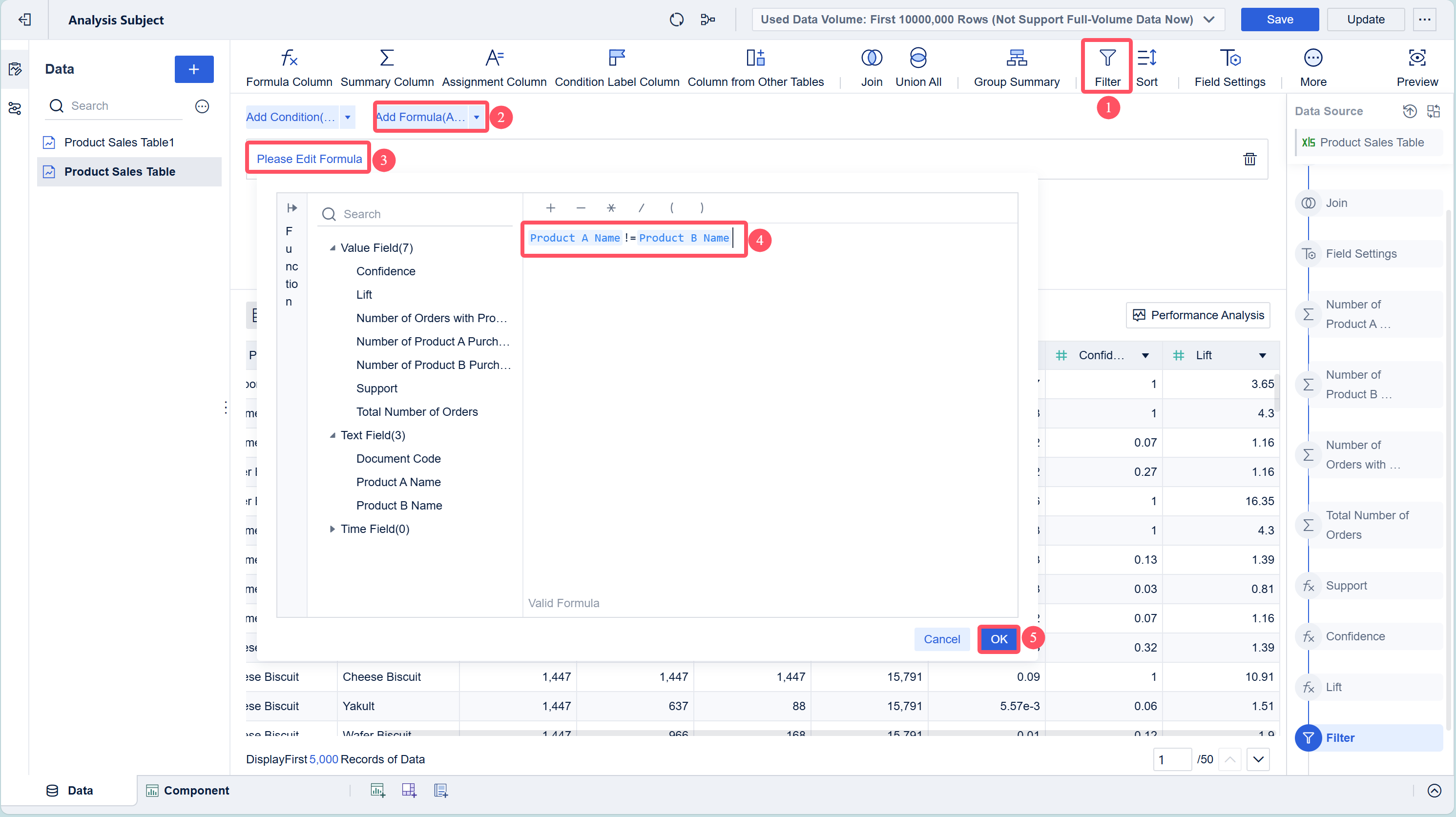Switch to the Component tab

[187, 791]
